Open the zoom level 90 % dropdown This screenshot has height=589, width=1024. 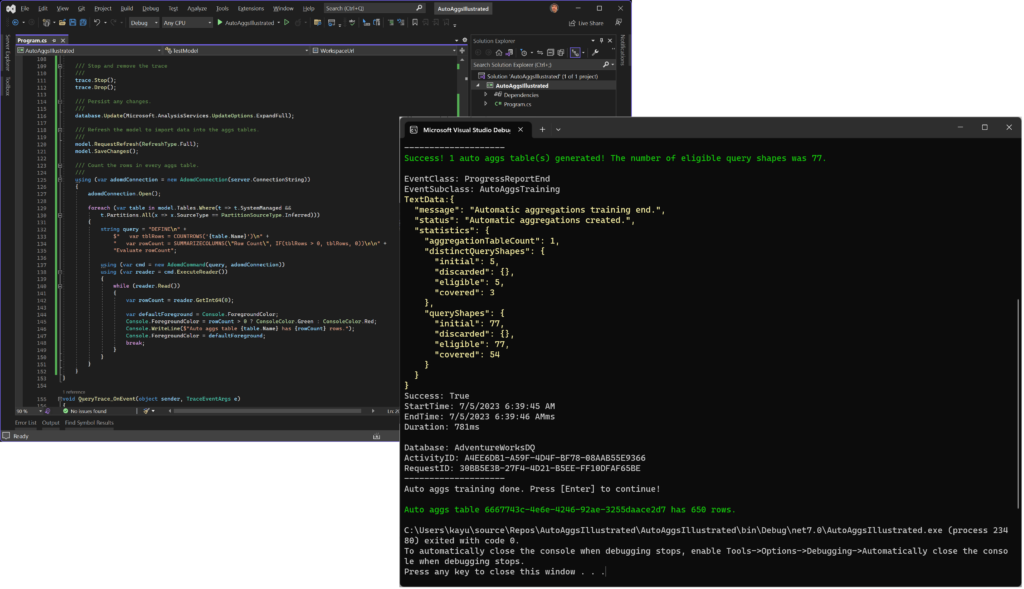(29, 411)
